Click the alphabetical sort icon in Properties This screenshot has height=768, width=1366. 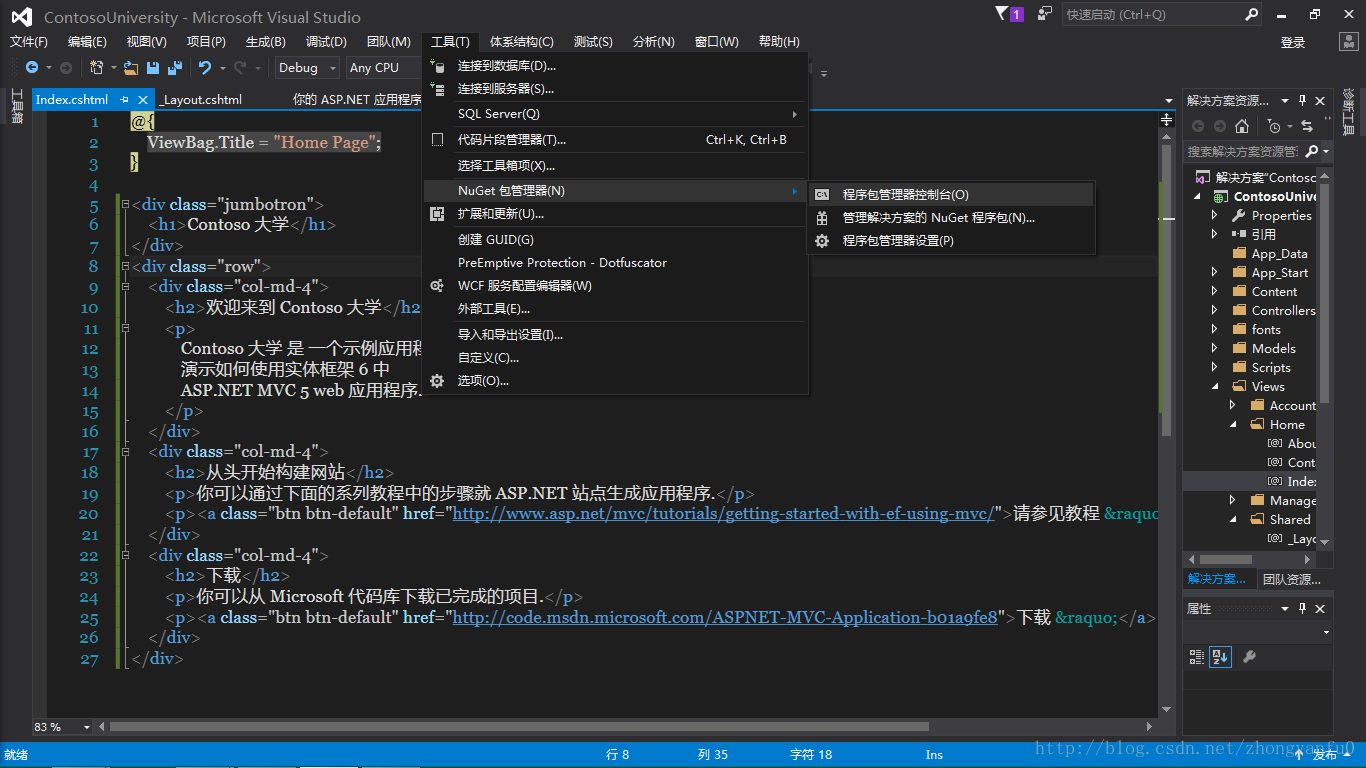click(1220, 657)
